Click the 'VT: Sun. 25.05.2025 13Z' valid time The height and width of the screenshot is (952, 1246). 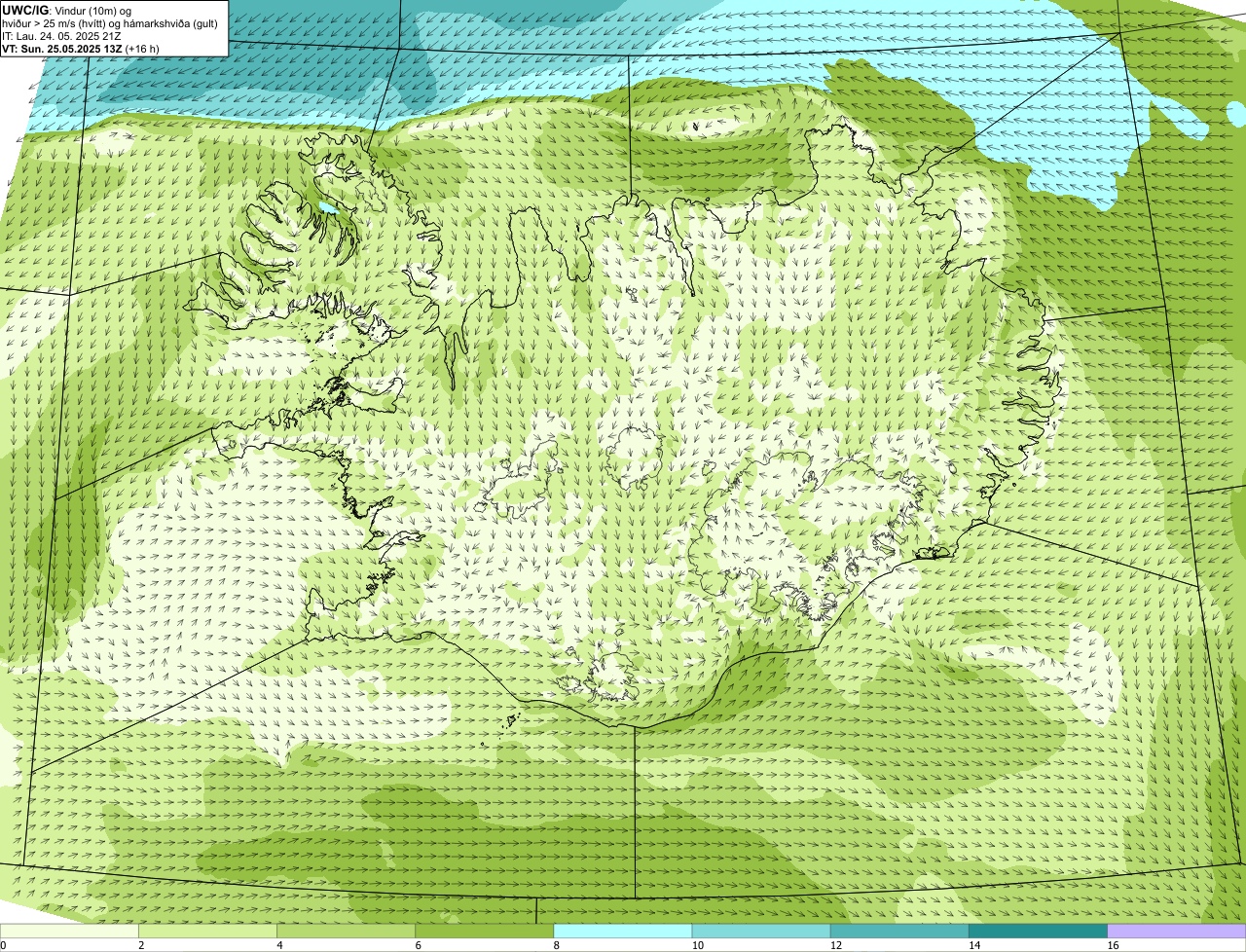pos(61,49)
